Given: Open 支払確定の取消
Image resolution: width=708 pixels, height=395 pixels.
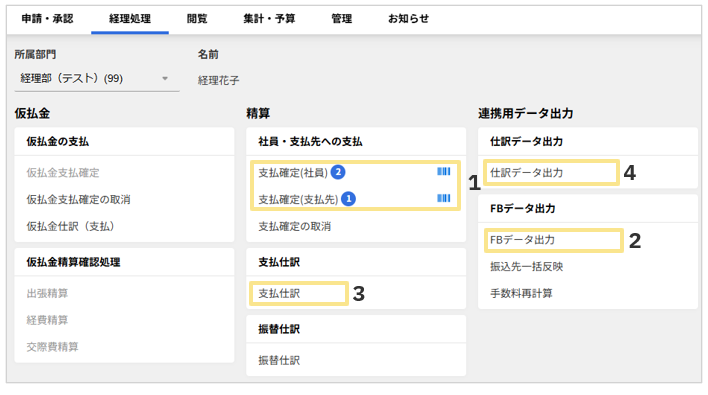Looking at the screenshot, I should coord(294,226).
